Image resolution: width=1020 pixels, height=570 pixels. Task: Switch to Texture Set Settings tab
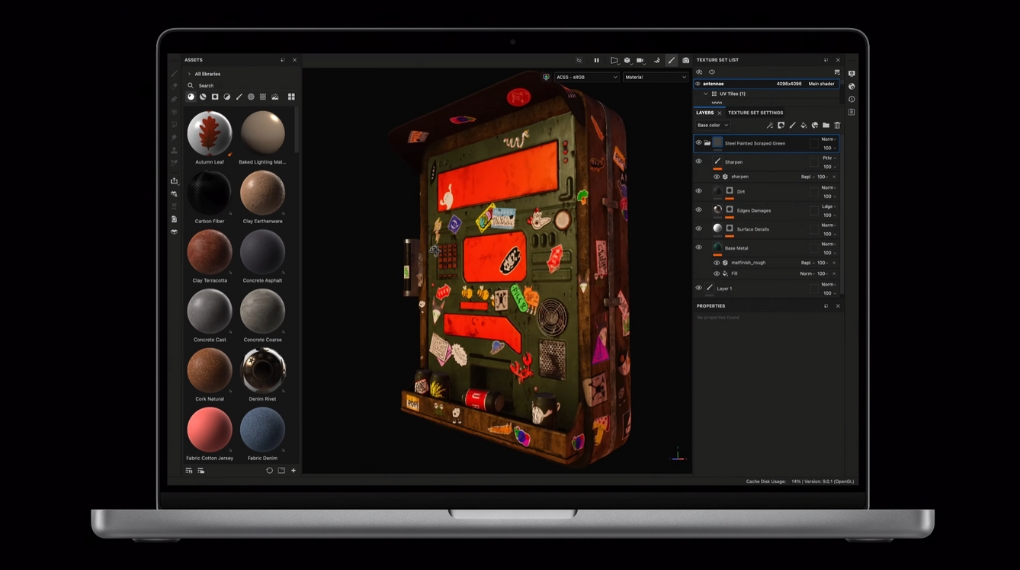coord(755,113)
